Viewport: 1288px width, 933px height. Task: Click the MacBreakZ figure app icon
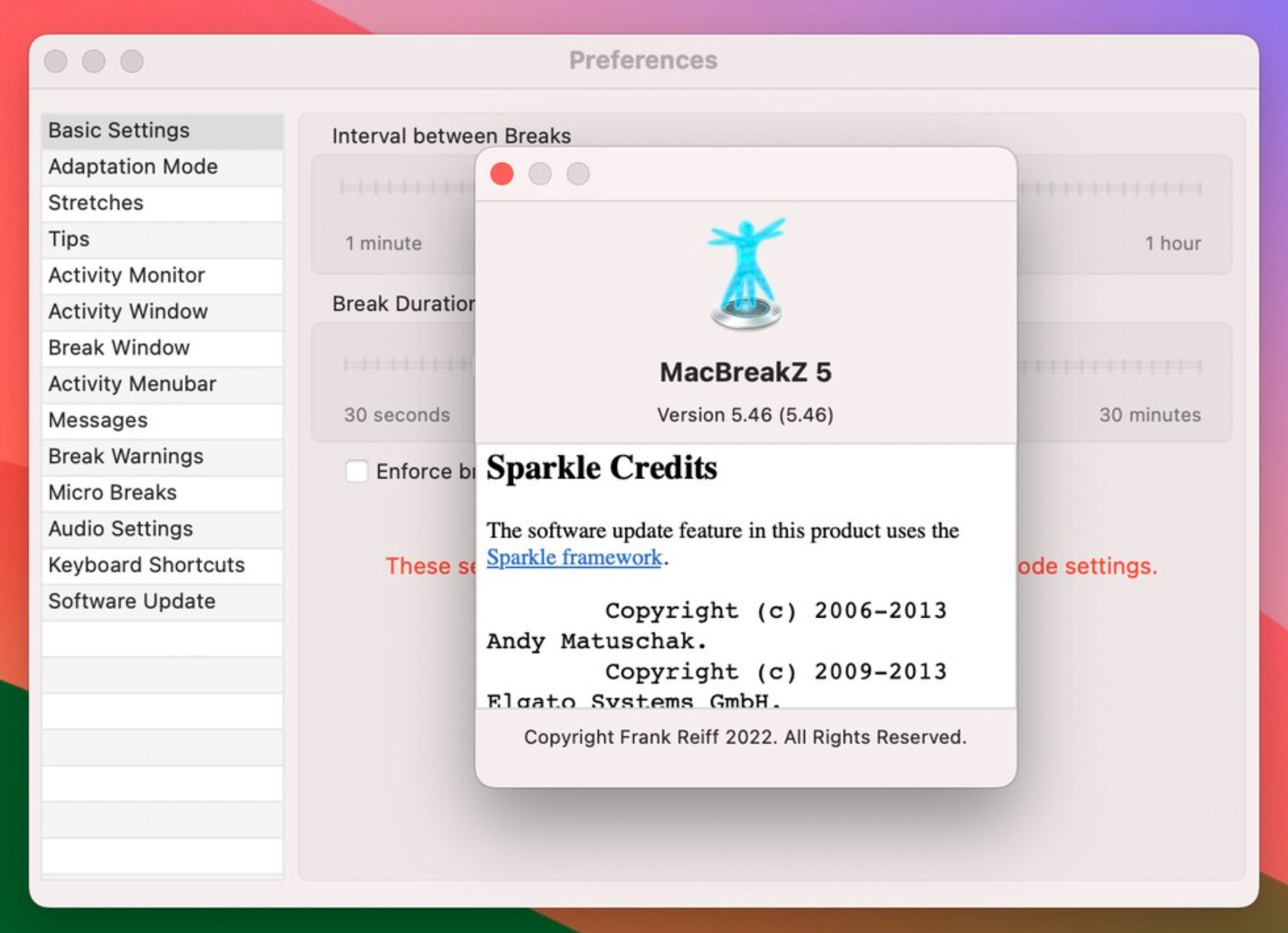(x=746, y=274)
